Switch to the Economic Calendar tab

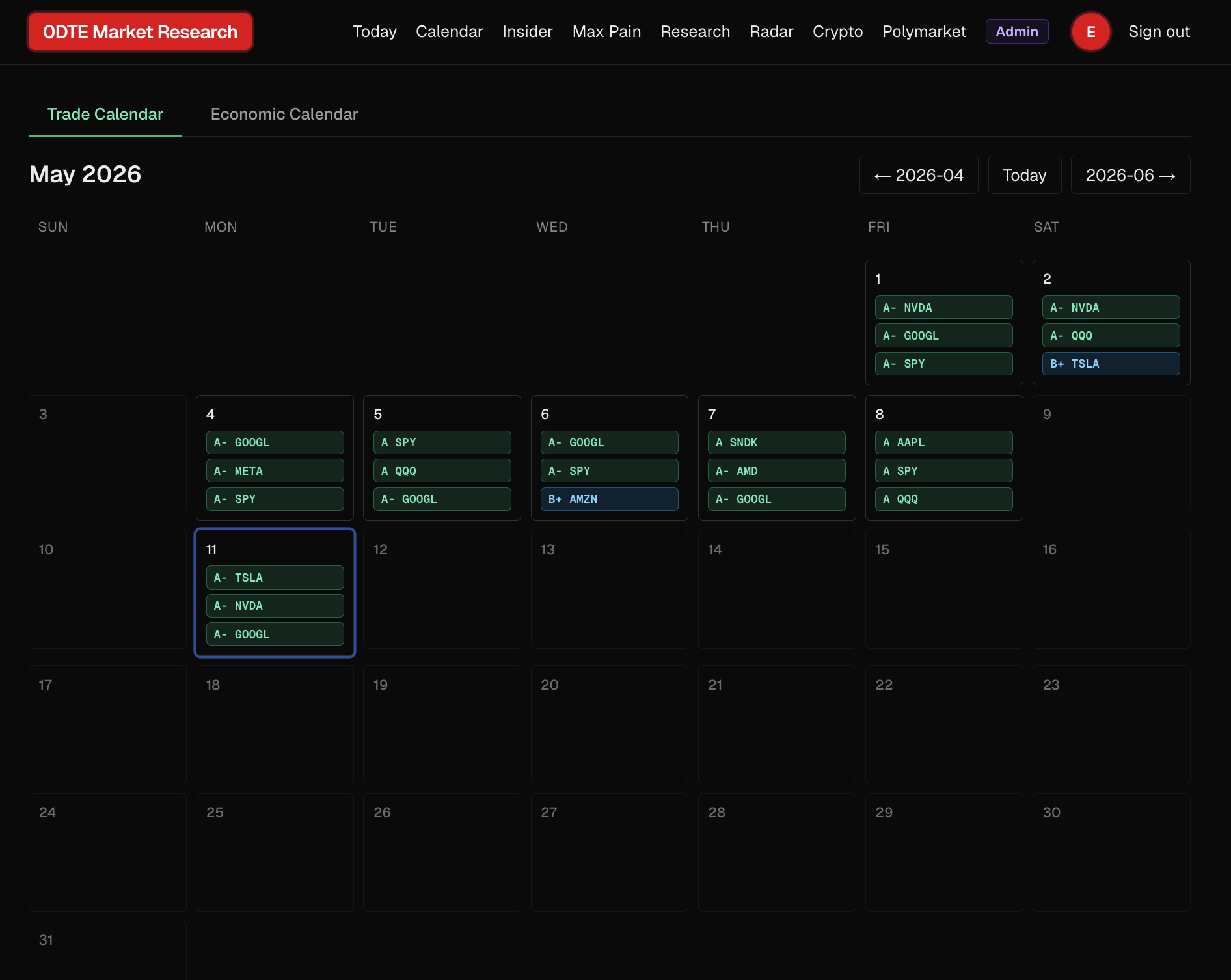[284, 115]
